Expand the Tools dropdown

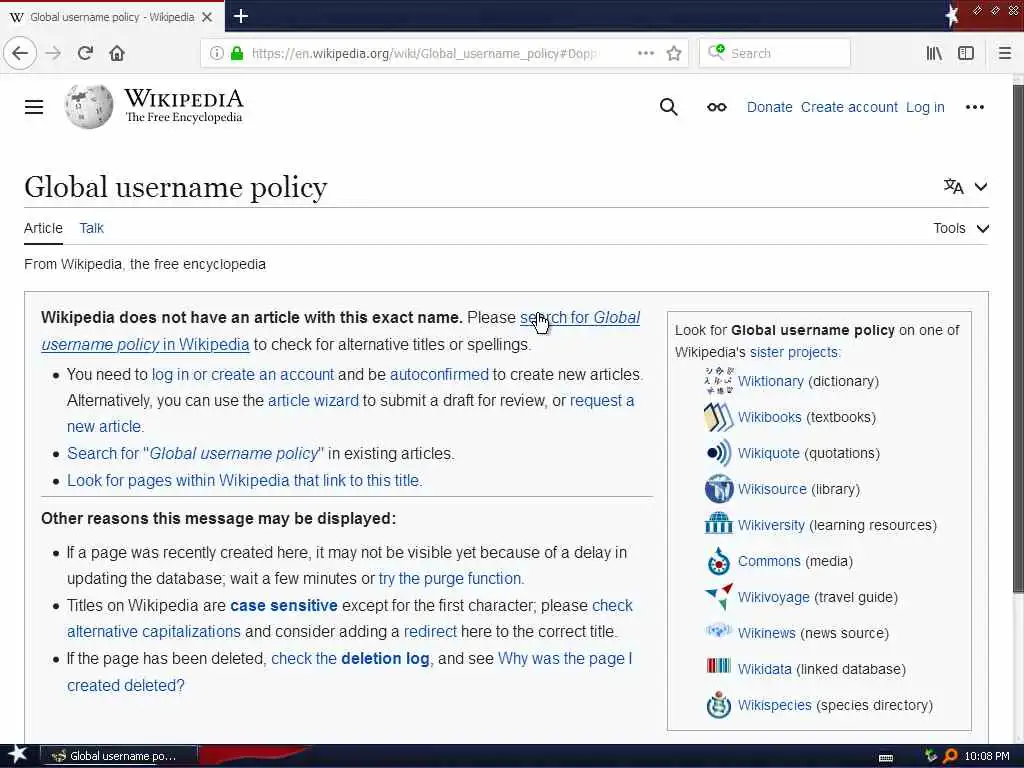(961, 228)
